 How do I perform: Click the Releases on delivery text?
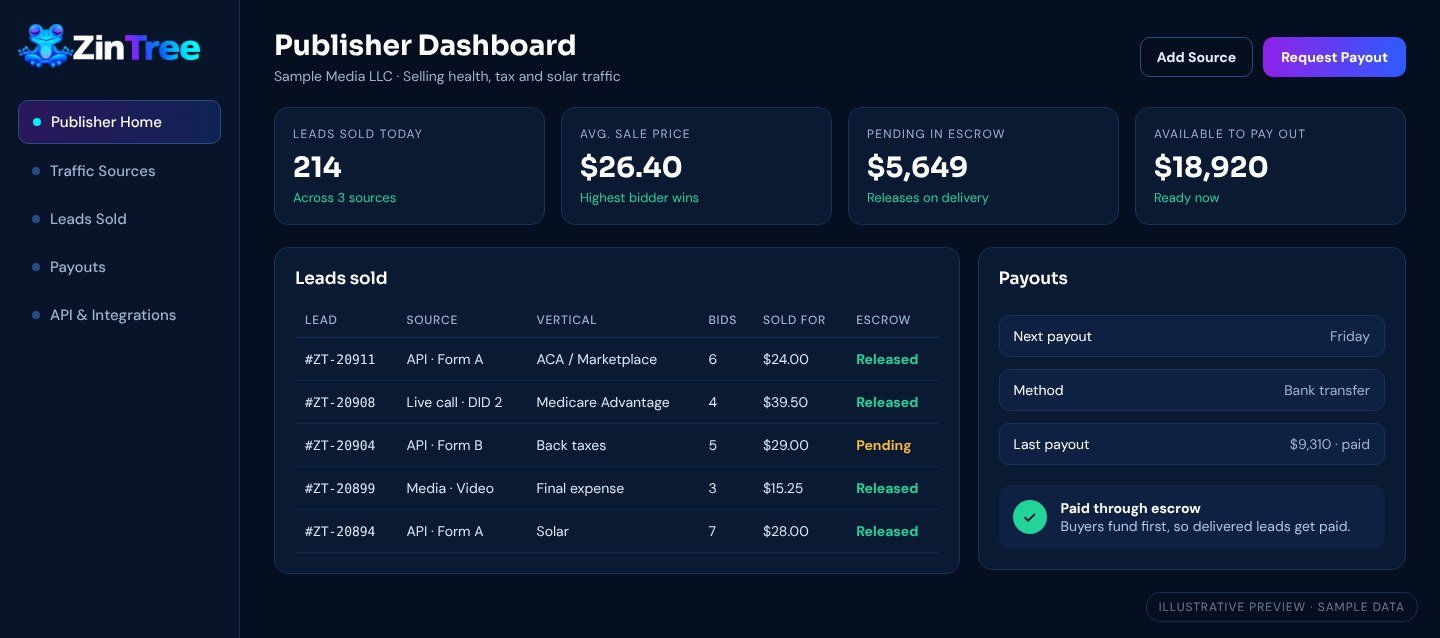coord(927,198)
